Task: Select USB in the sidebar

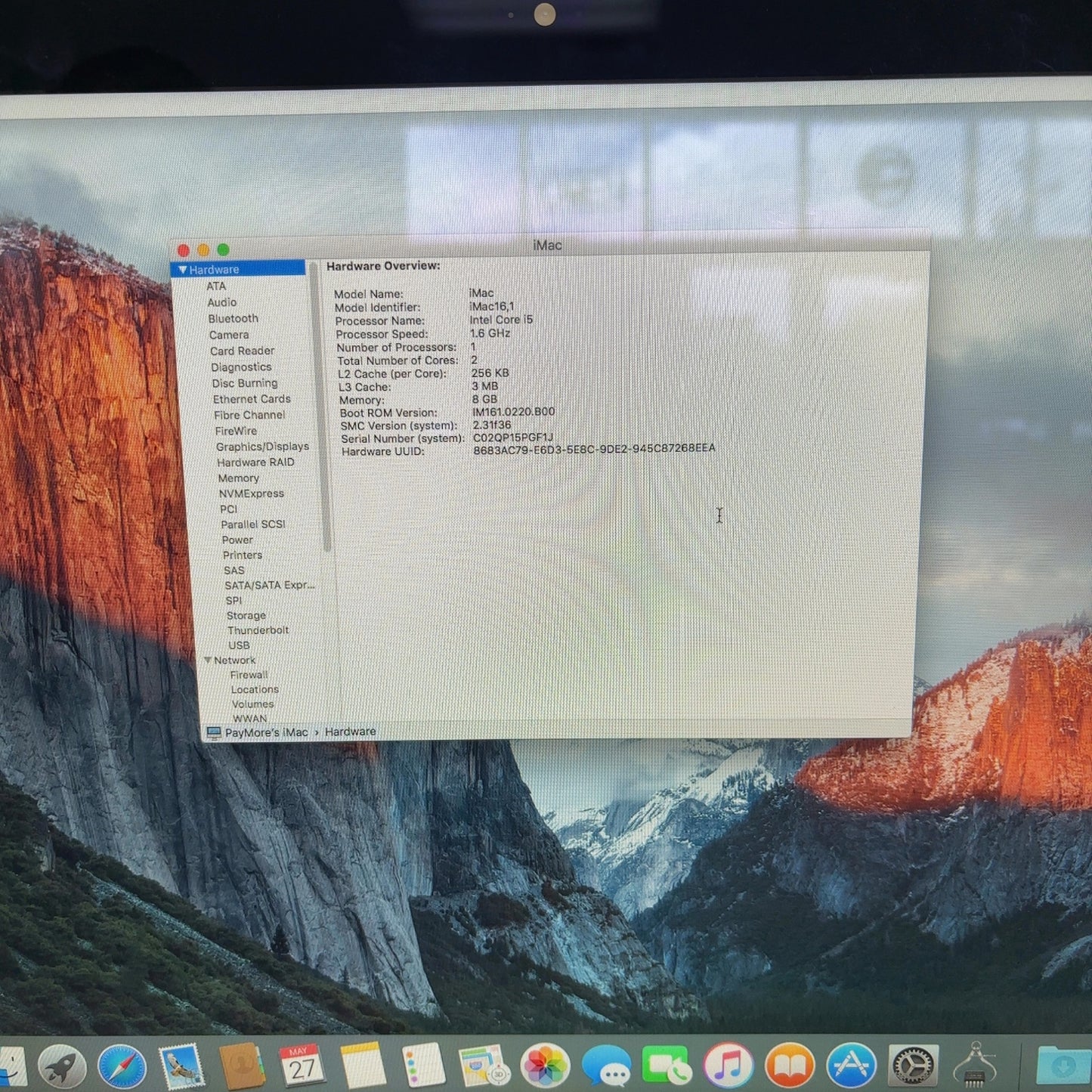Action: click(239, 645)
